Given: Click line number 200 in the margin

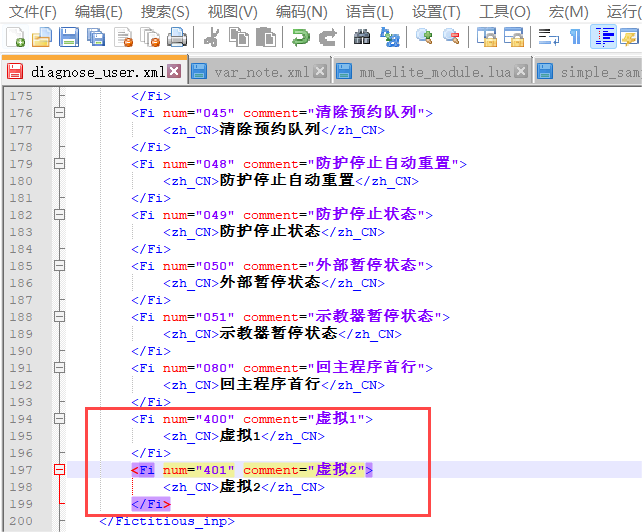Looking at the screenshot, I should pos(21,521).
